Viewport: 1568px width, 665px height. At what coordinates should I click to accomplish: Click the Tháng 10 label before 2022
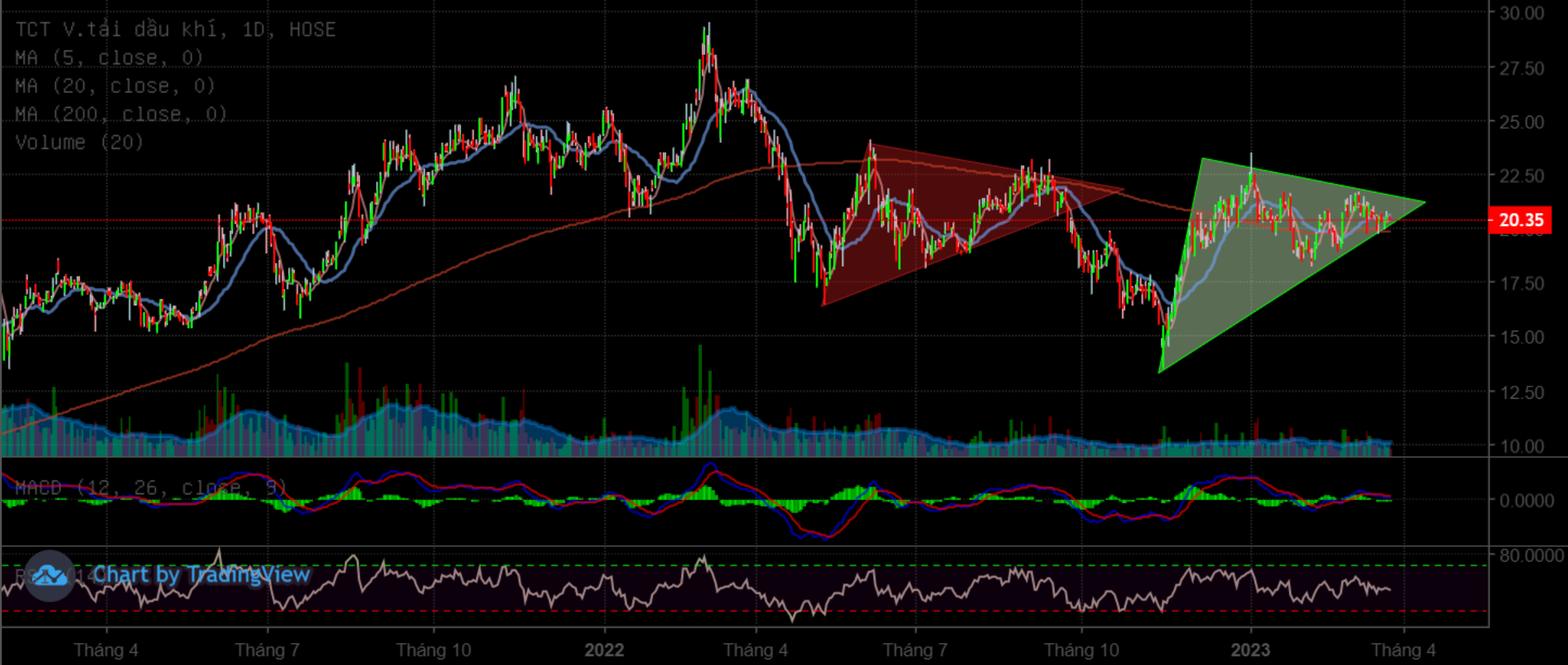click(x=433, y=650)
